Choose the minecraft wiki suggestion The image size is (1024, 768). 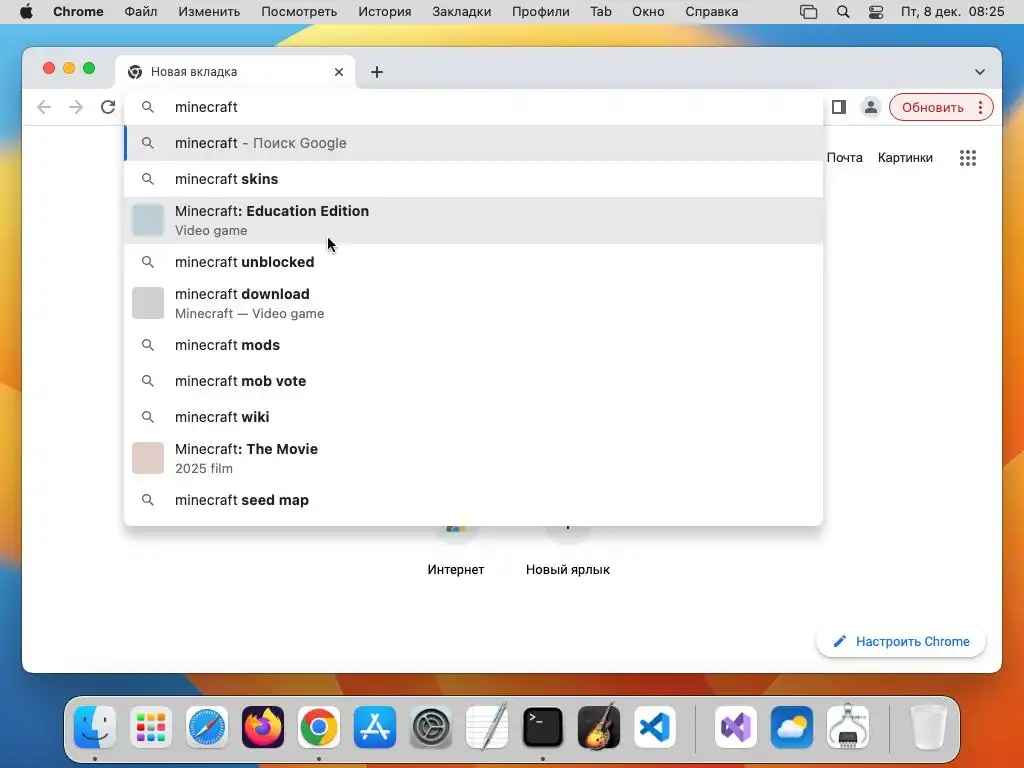tap(473, 417)
